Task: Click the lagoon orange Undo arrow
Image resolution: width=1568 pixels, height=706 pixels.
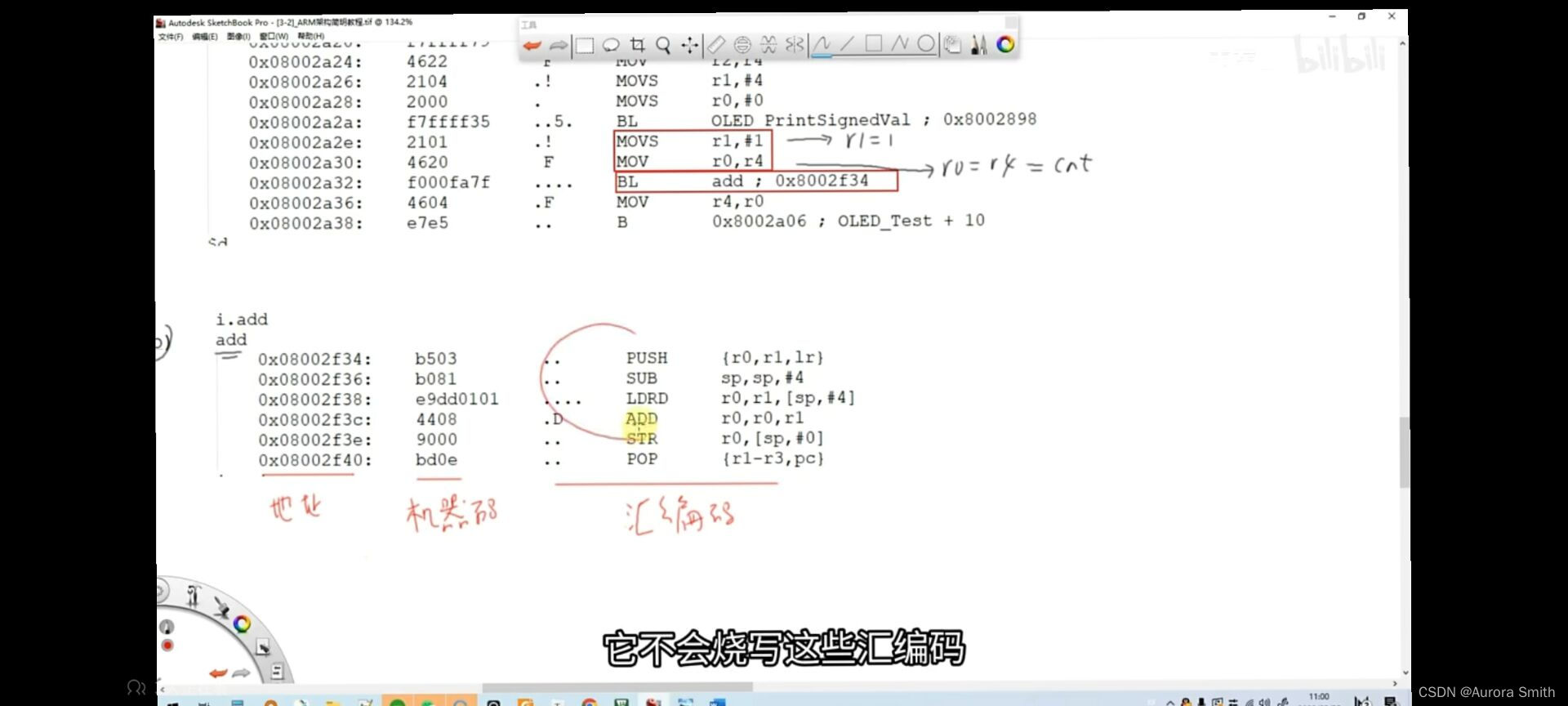Action: [x=218, y=673]
